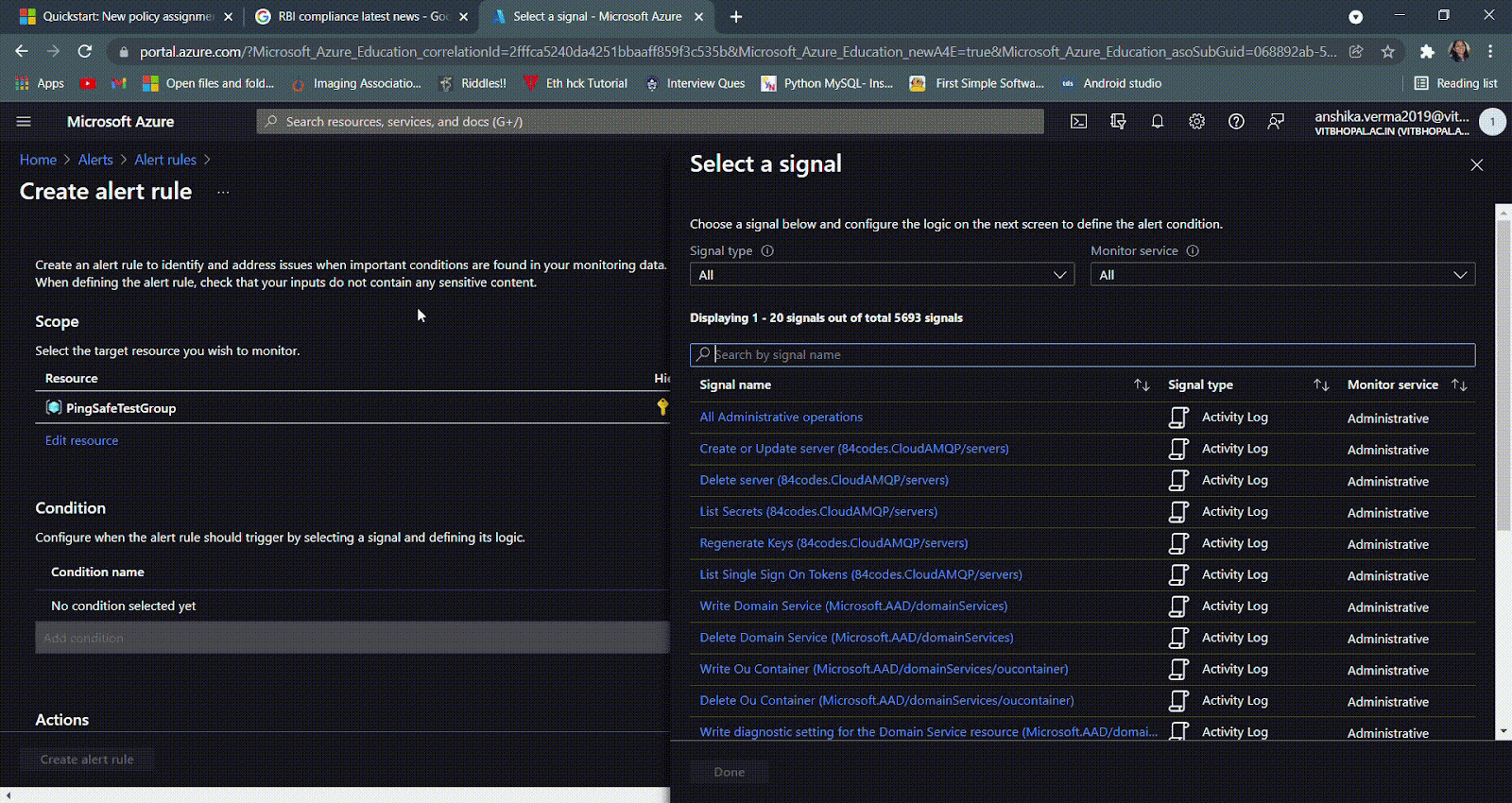The height and width of the screenshot is (803, 1512).
Task: Close the Select a signal panel
Action: tap(1476, 165)
